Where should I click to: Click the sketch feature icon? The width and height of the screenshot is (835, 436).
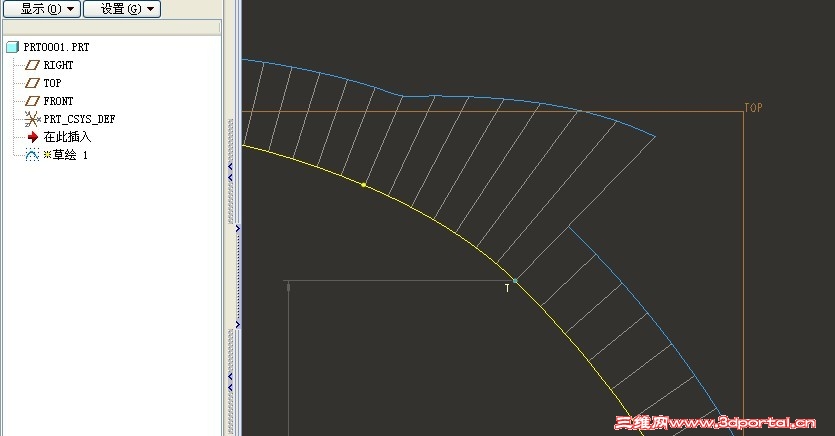pos(32,155)
